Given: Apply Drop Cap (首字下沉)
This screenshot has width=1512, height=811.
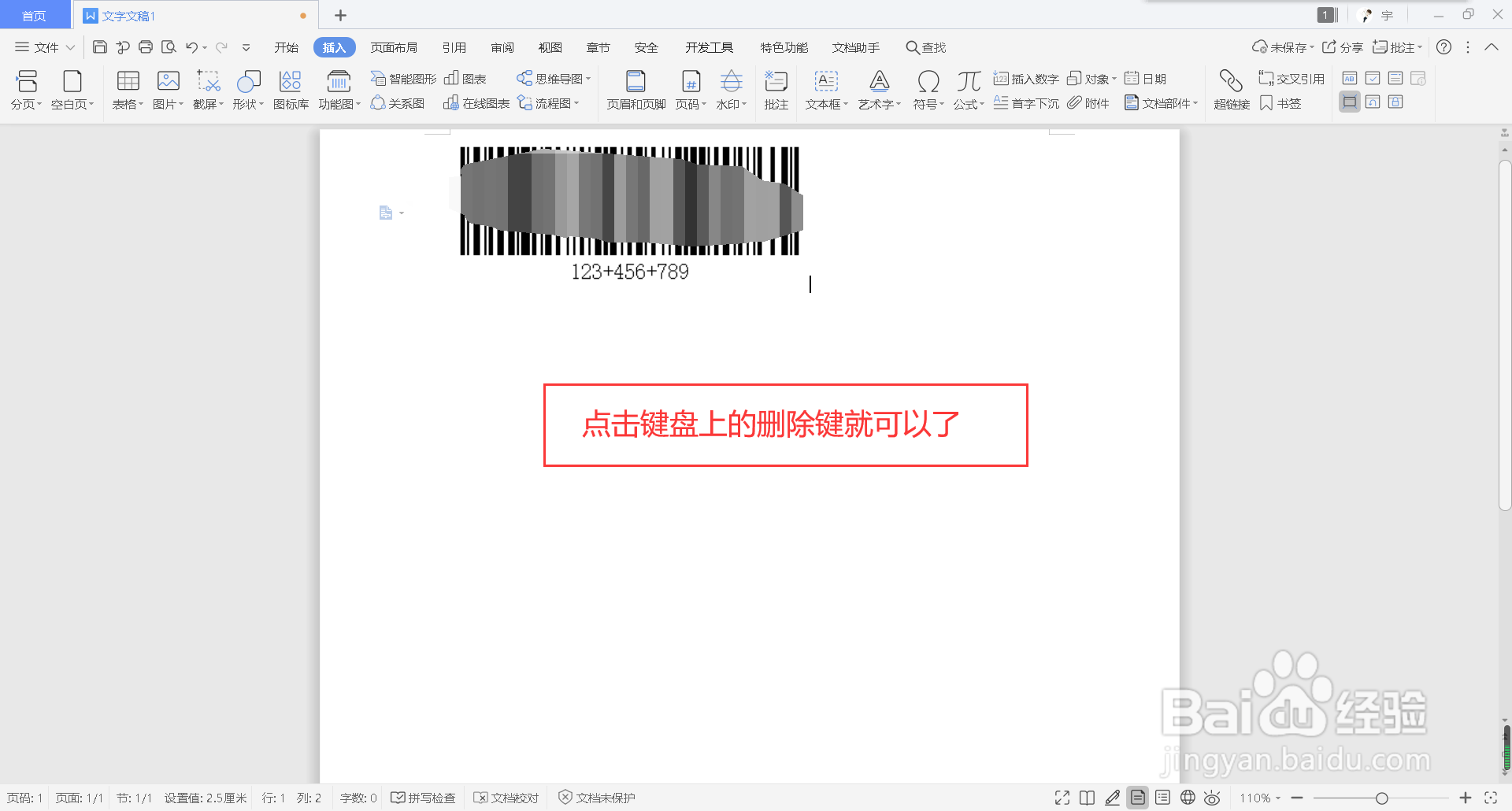Looking at the screenshot, I should tap(1026, 103).
